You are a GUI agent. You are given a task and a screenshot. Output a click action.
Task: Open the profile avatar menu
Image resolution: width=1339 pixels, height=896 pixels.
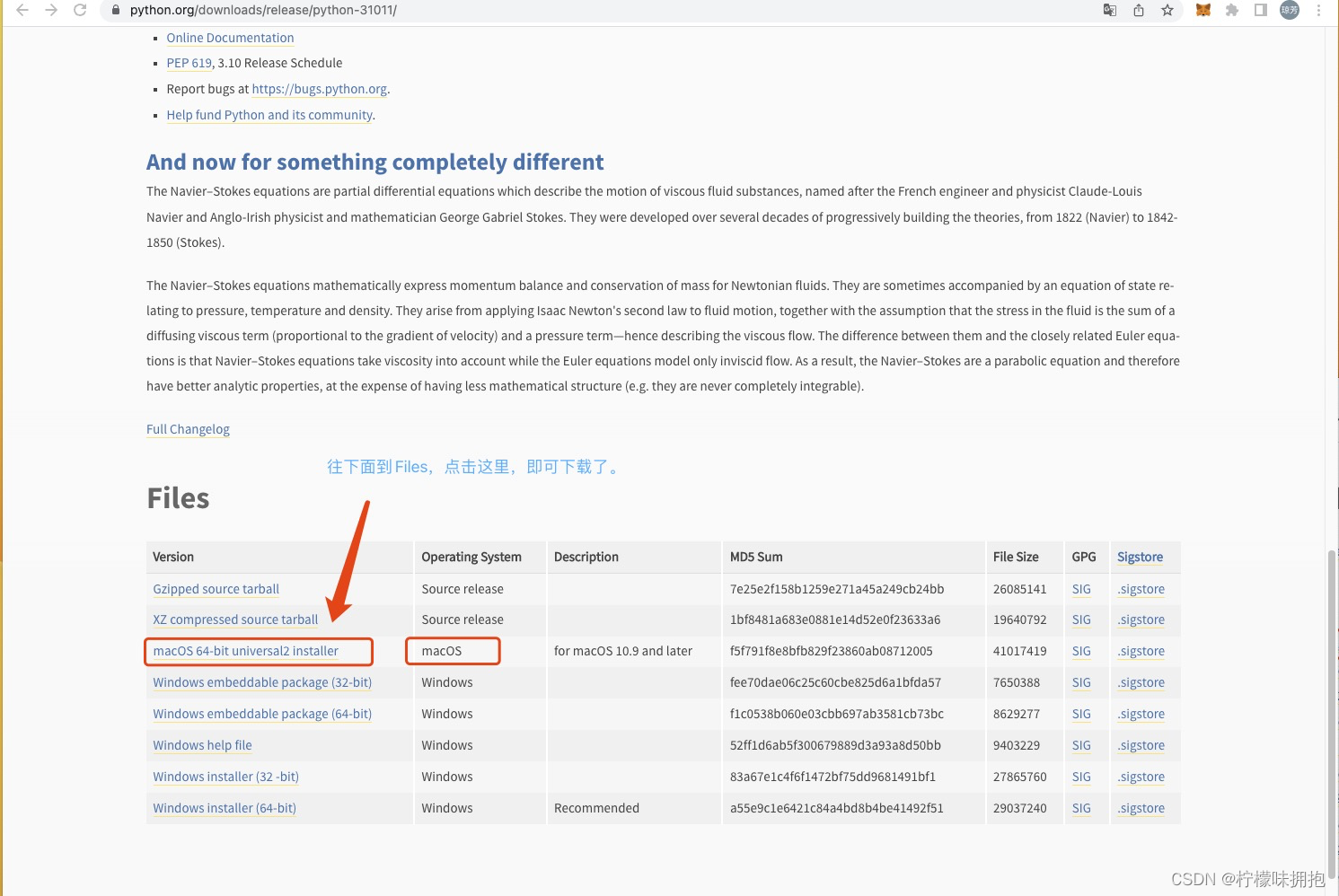1290,10
